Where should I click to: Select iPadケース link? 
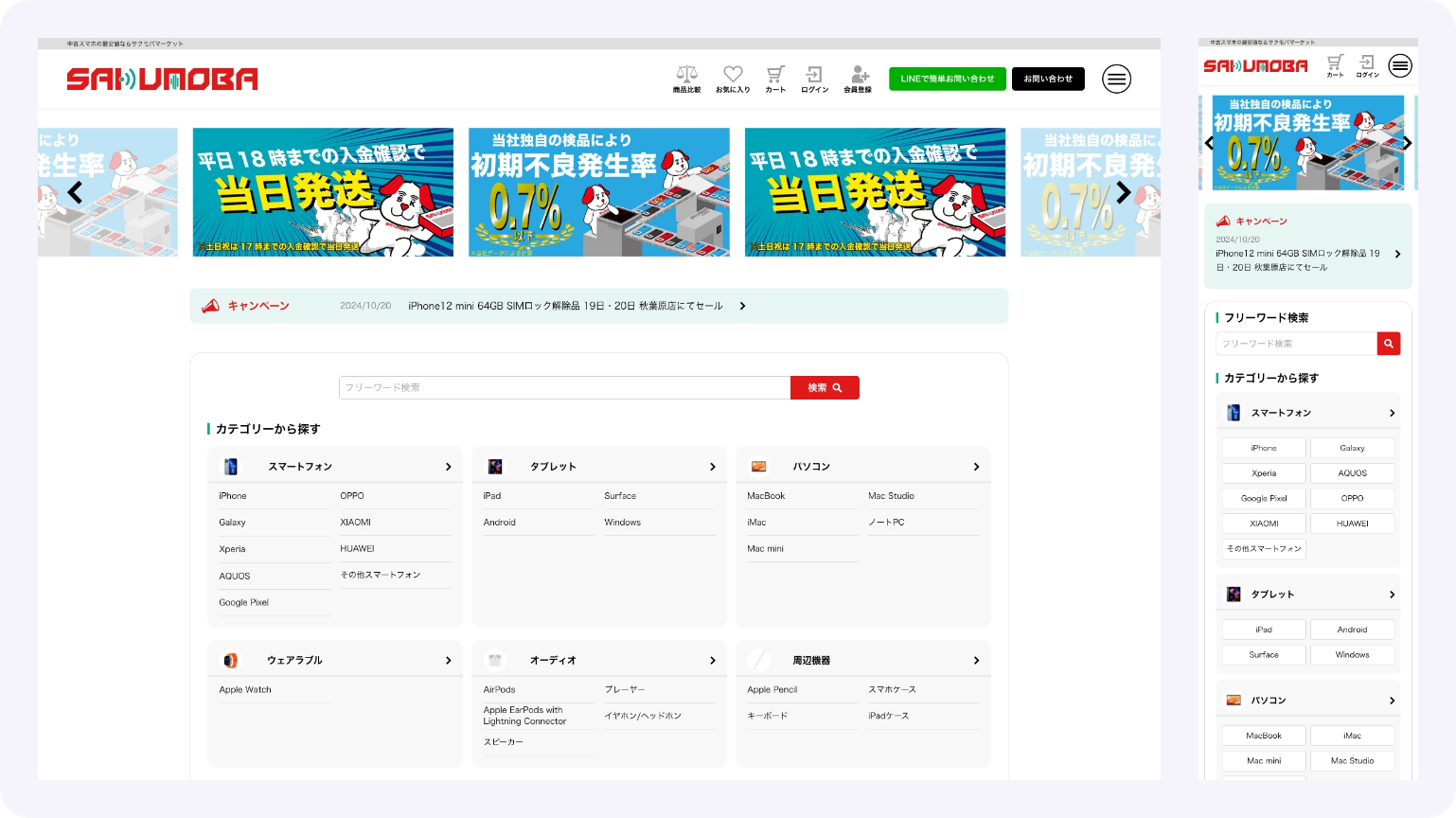coord(888,716)
